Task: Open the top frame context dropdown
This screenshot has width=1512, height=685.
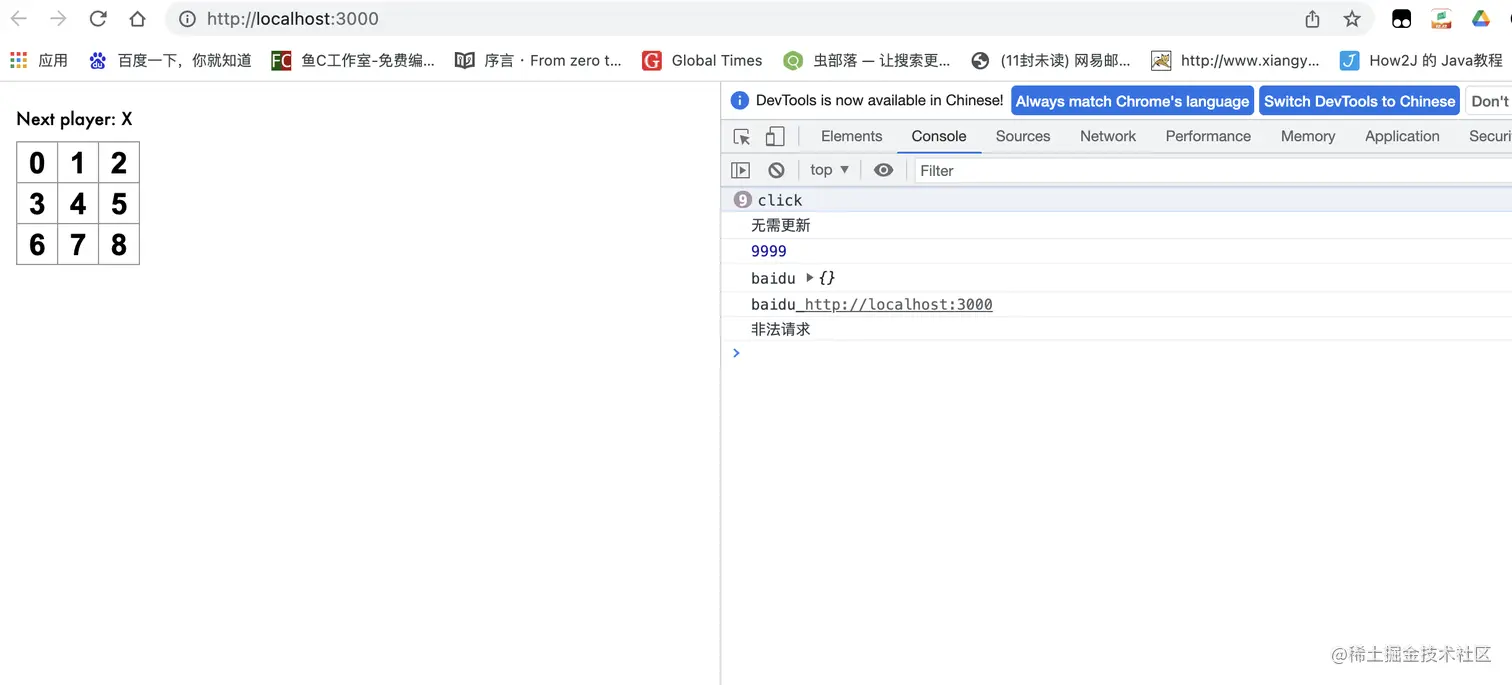Action: pos(828,169)
